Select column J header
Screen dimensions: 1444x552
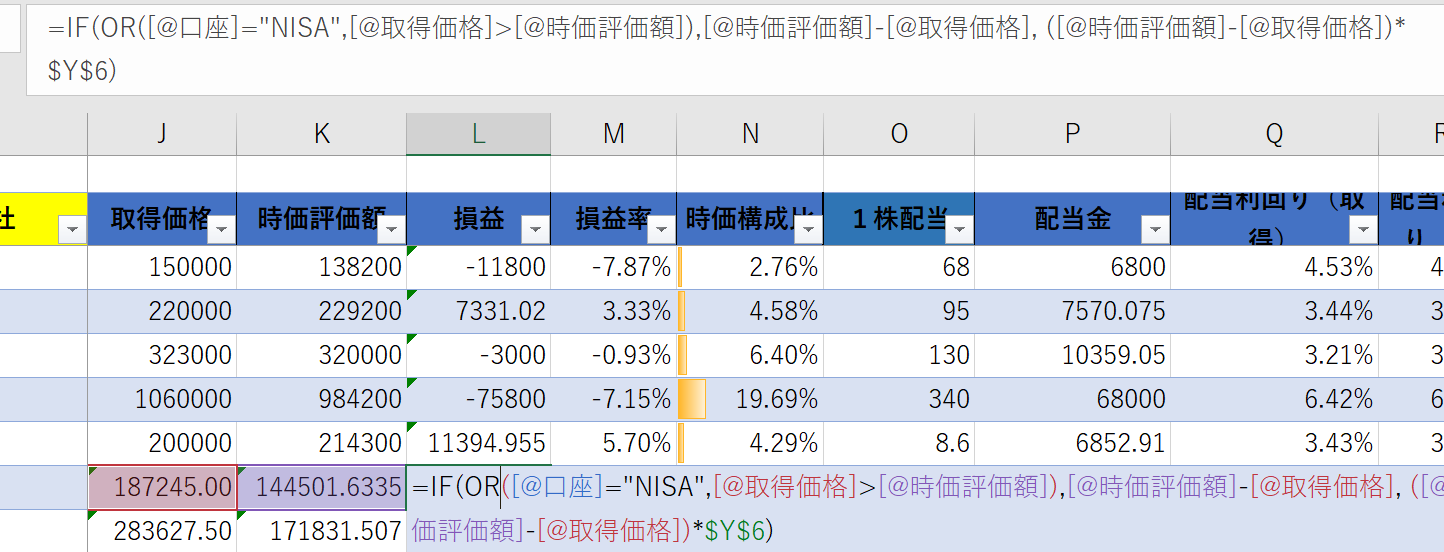[x=162, y=134]
